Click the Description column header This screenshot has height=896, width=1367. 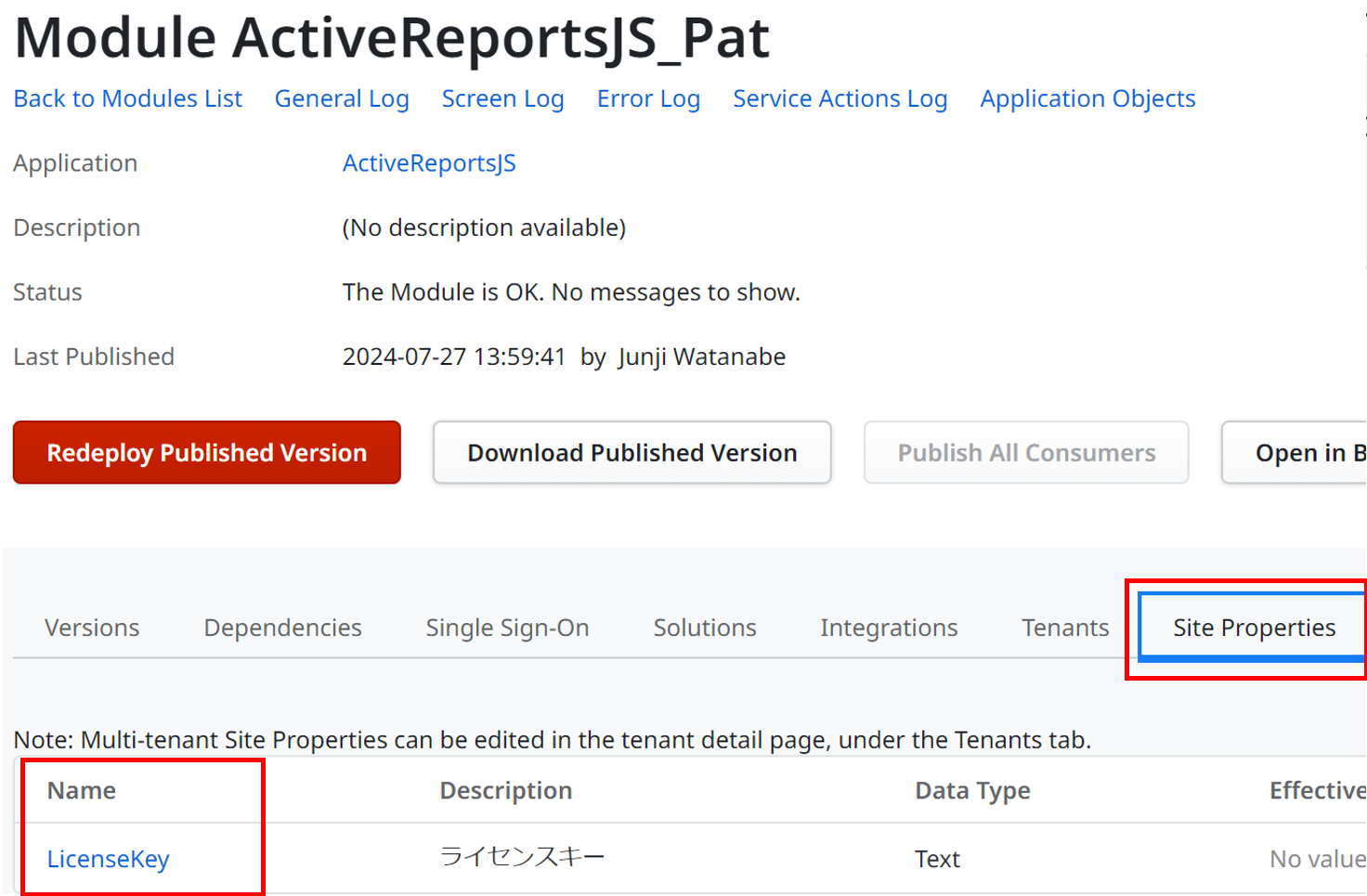tap(506, 790)
